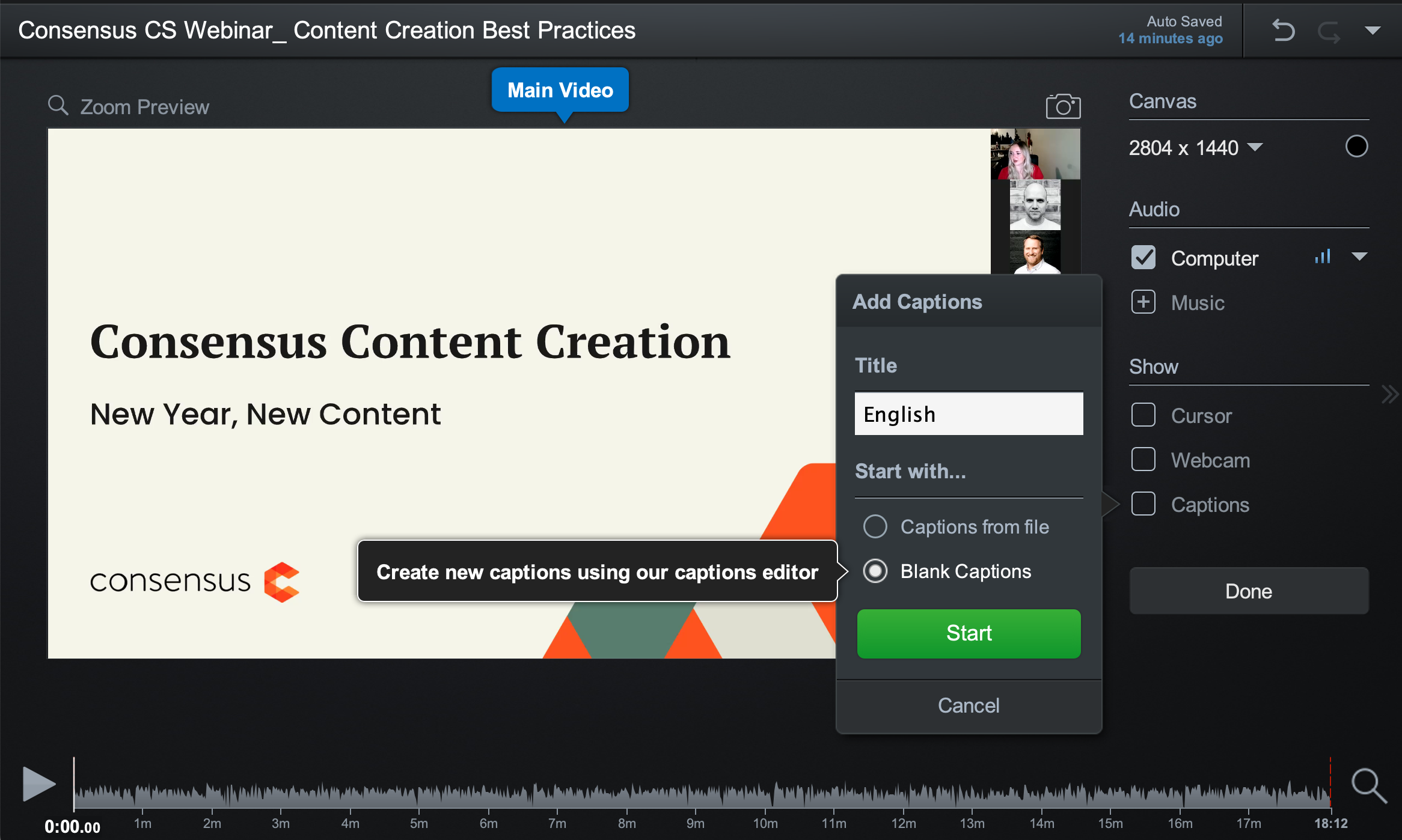The image size is (1402, 840).
Task: Click the undo arrow icon
Action: 1283,30
